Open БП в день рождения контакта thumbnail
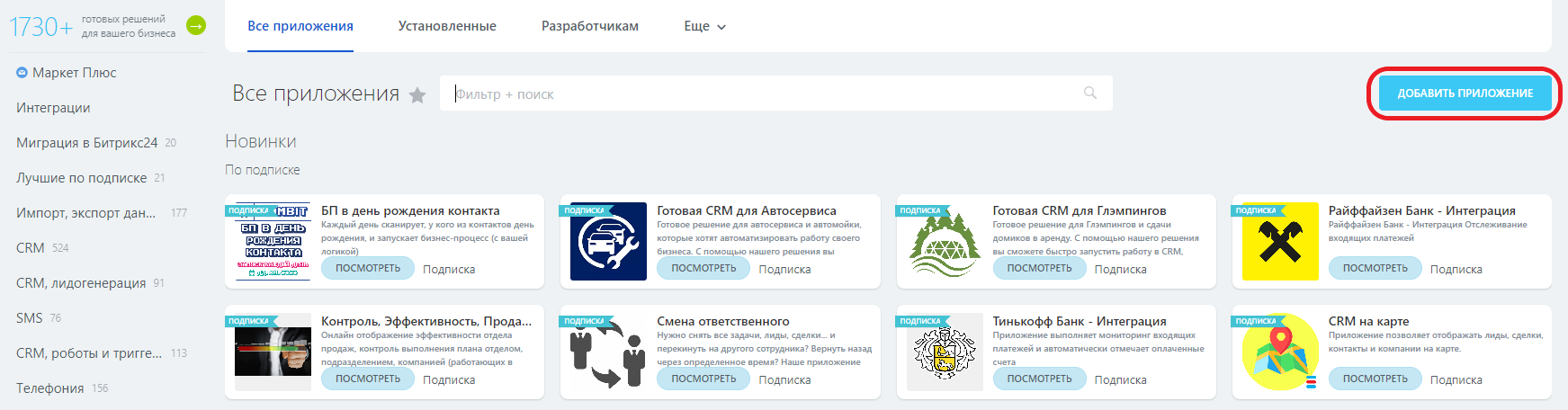 point(273,241)
